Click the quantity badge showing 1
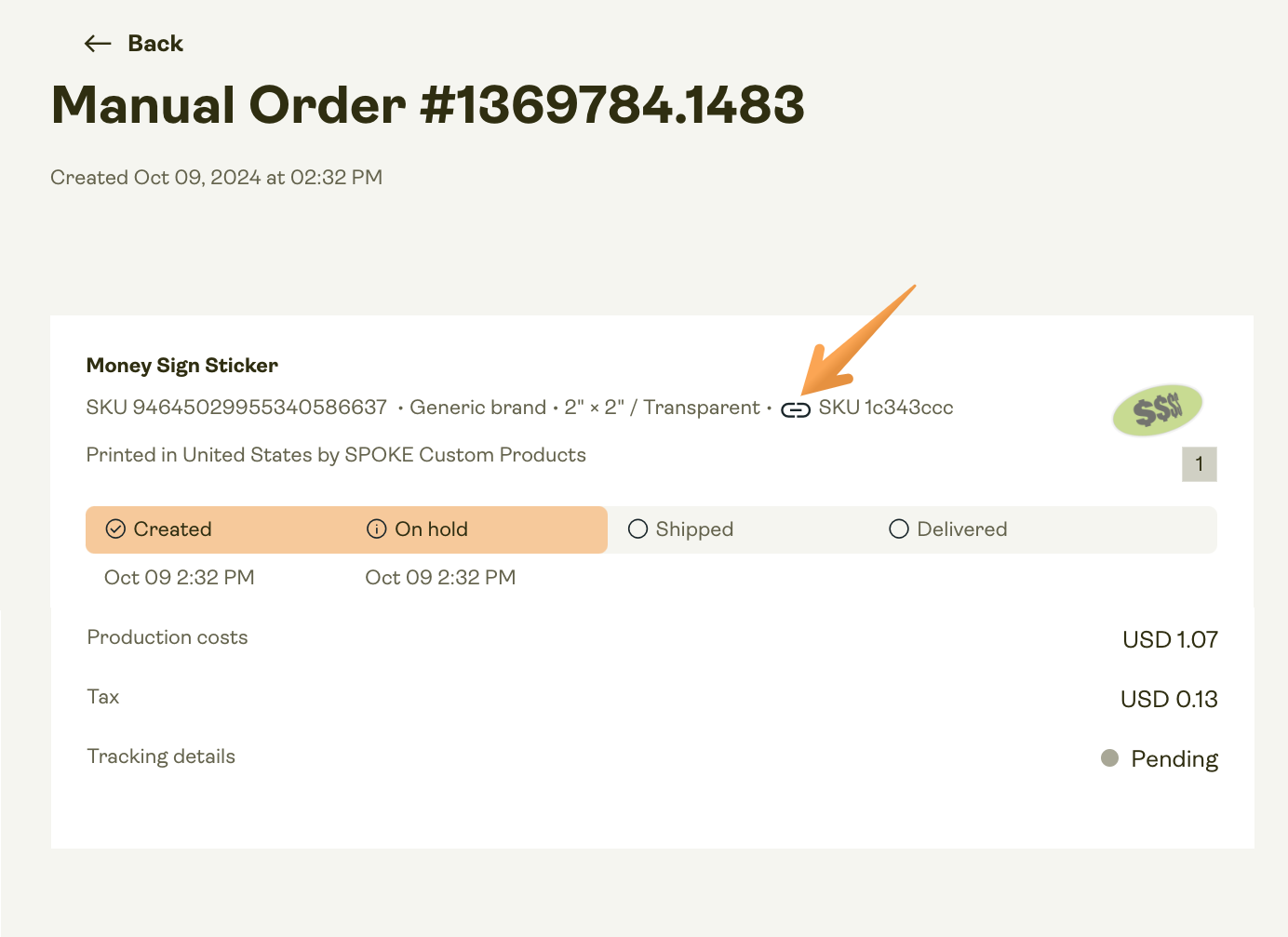This screenshot has width=1288, height=937. (x=1200, y=463)
